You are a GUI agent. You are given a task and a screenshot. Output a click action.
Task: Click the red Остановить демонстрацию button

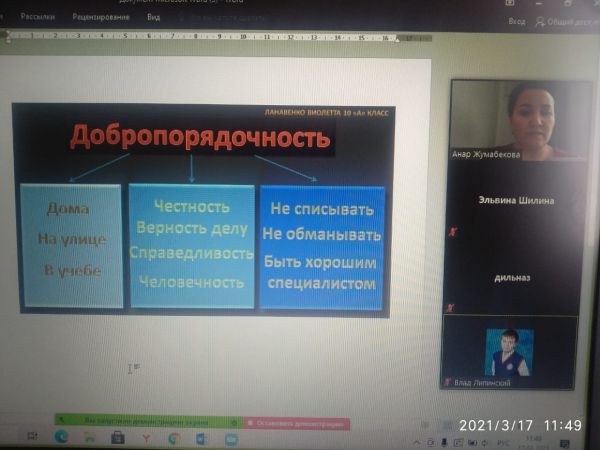coord(297,424)
